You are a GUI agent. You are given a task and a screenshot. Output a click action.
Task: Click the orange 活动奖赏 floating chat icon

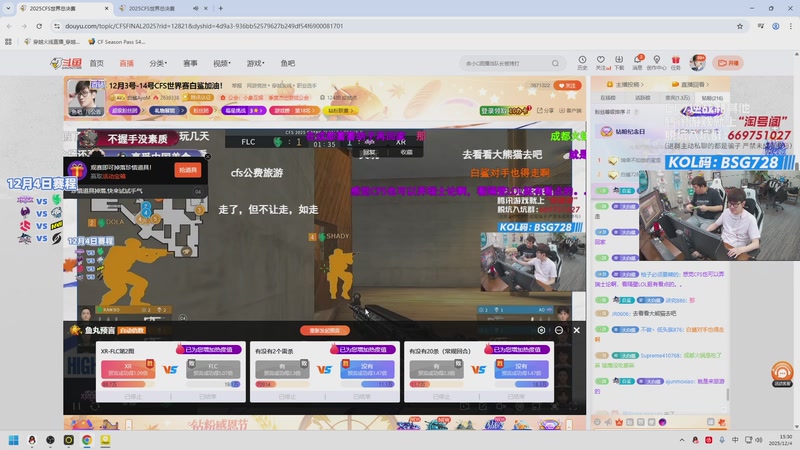(782, 373)
